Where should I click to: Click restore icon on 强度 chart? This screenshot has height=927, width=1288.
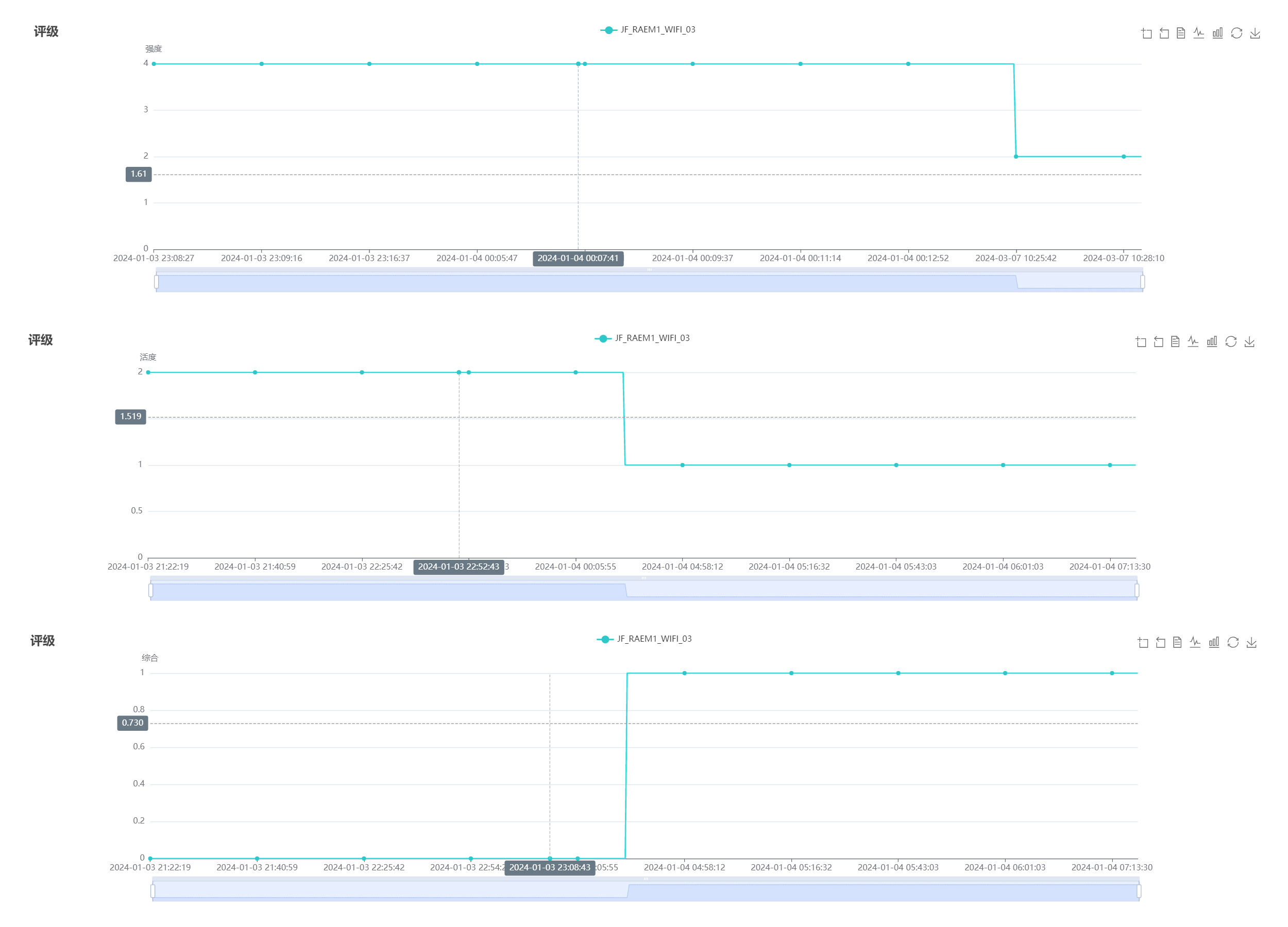(1236, 33)
